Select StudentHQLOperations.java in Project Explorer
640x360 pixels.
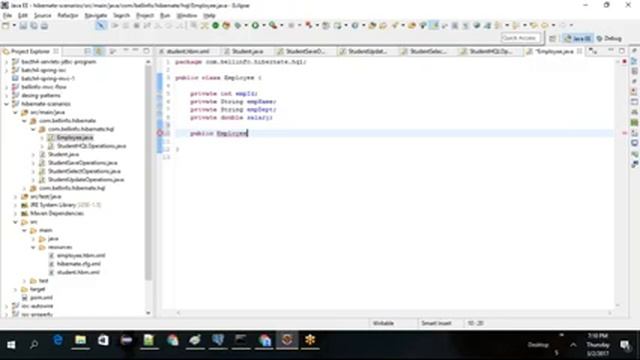point(91,146)
